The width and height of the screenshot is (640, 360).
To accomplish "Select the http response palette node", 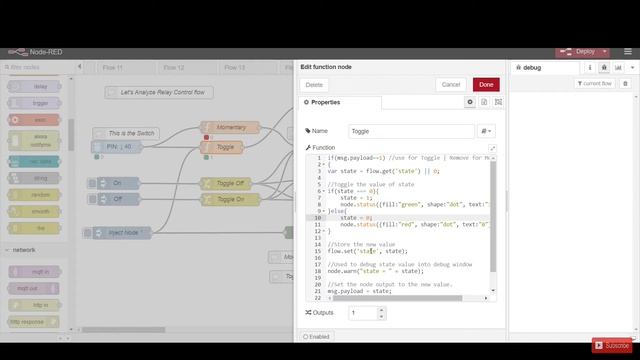I will click(x=33, y=322).
